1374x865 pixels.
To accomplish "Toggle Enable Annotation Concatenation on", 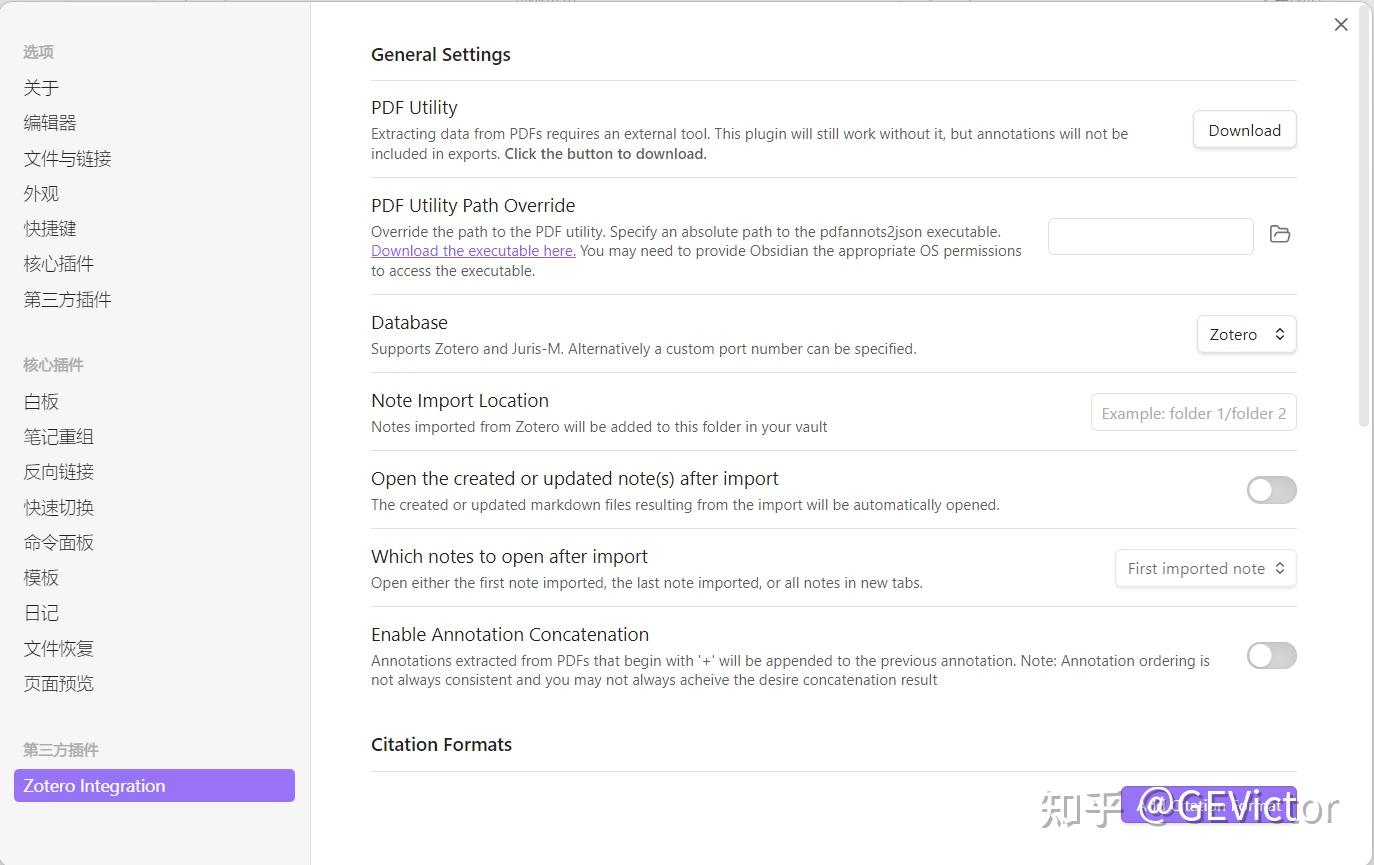I will tap(1271, 655).
